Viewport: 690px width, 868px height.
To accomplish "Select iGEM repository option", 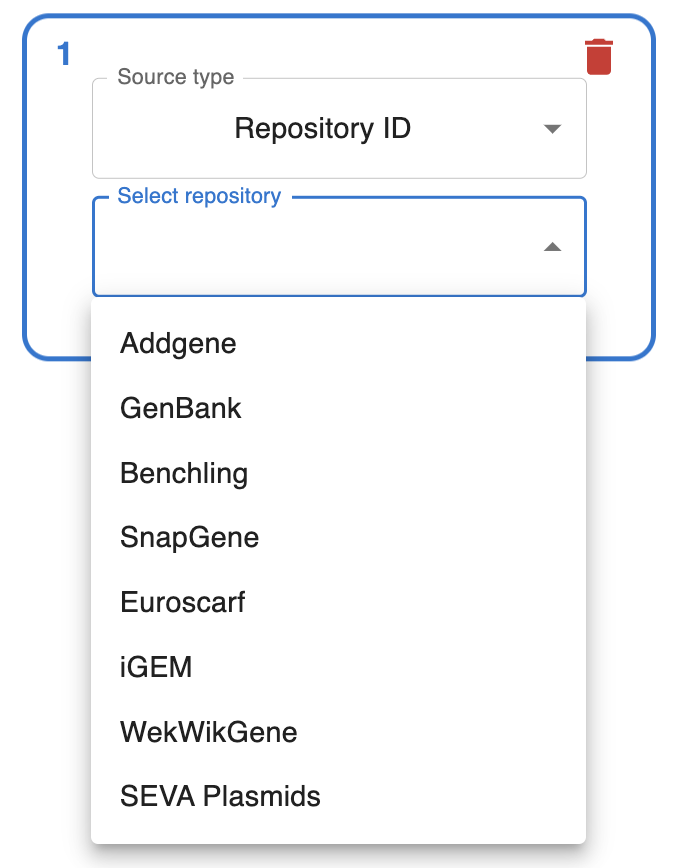I will point(156,667).
